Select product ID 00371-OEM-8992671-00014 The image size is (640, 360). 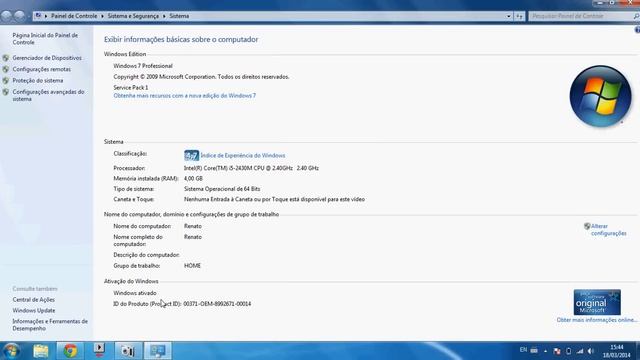[x=217, y=304]
